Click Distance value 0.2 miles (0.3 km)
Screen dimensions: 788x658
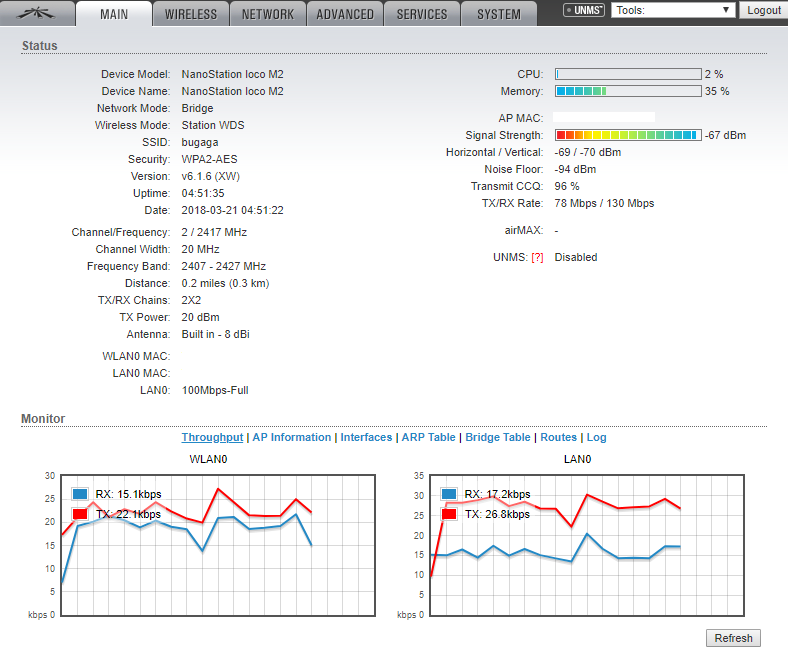point(225,284)
